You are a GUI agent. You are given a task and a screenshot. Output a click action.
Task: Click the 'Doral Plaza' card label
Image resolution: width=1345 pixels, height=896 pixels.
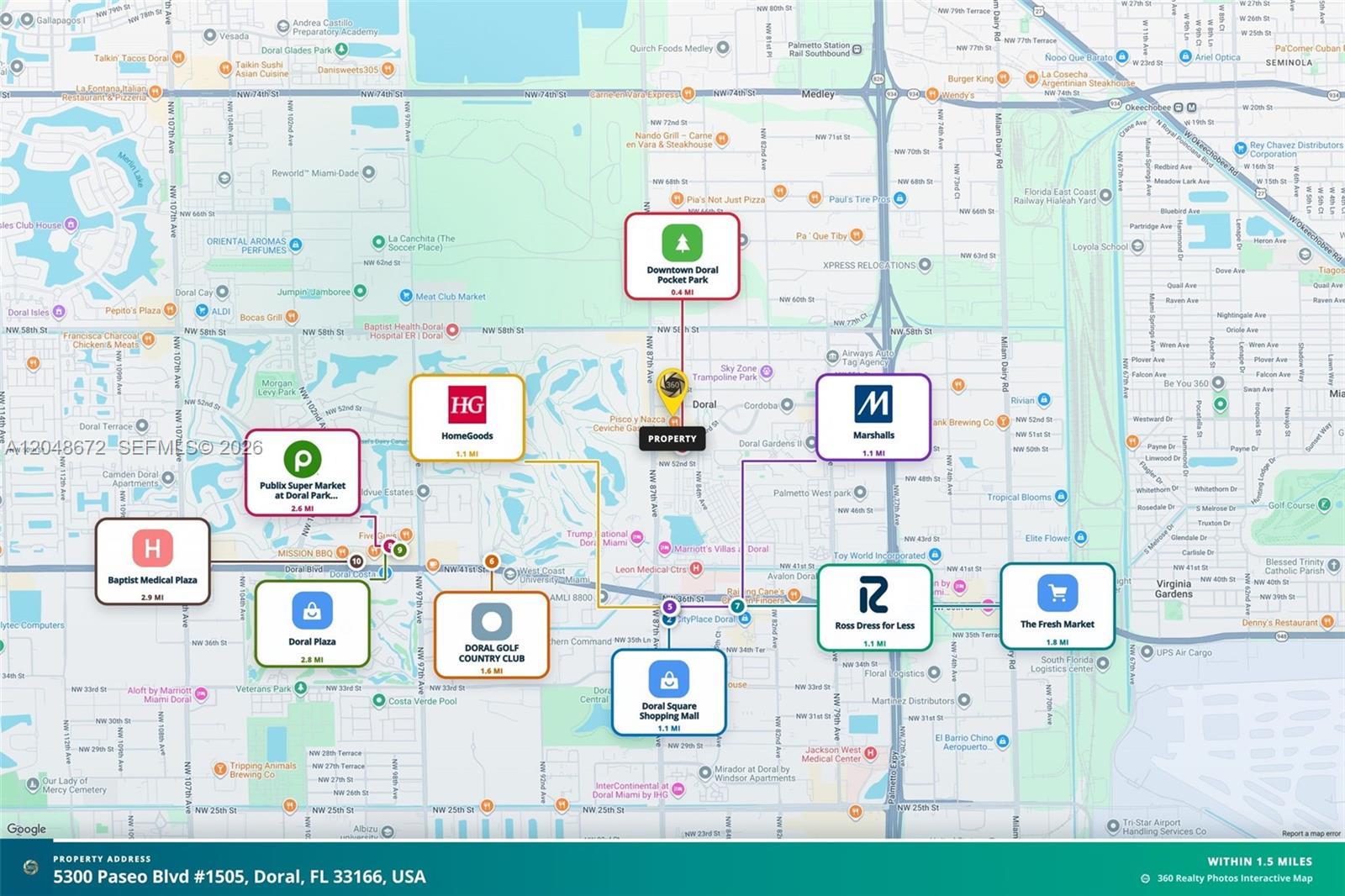point(312,641)
